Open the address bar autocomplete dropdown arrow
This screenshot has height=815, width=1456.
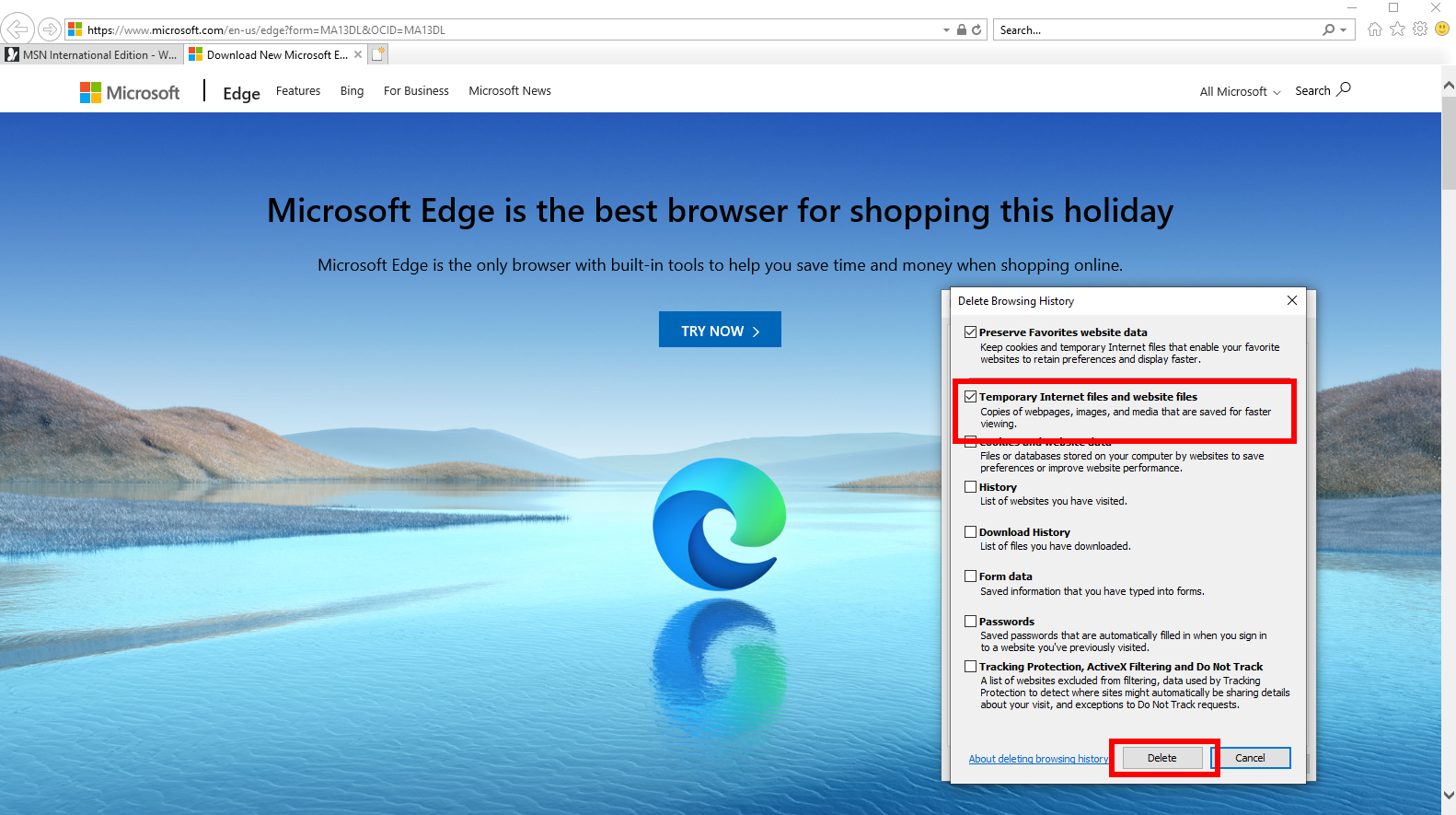point(946,30)
